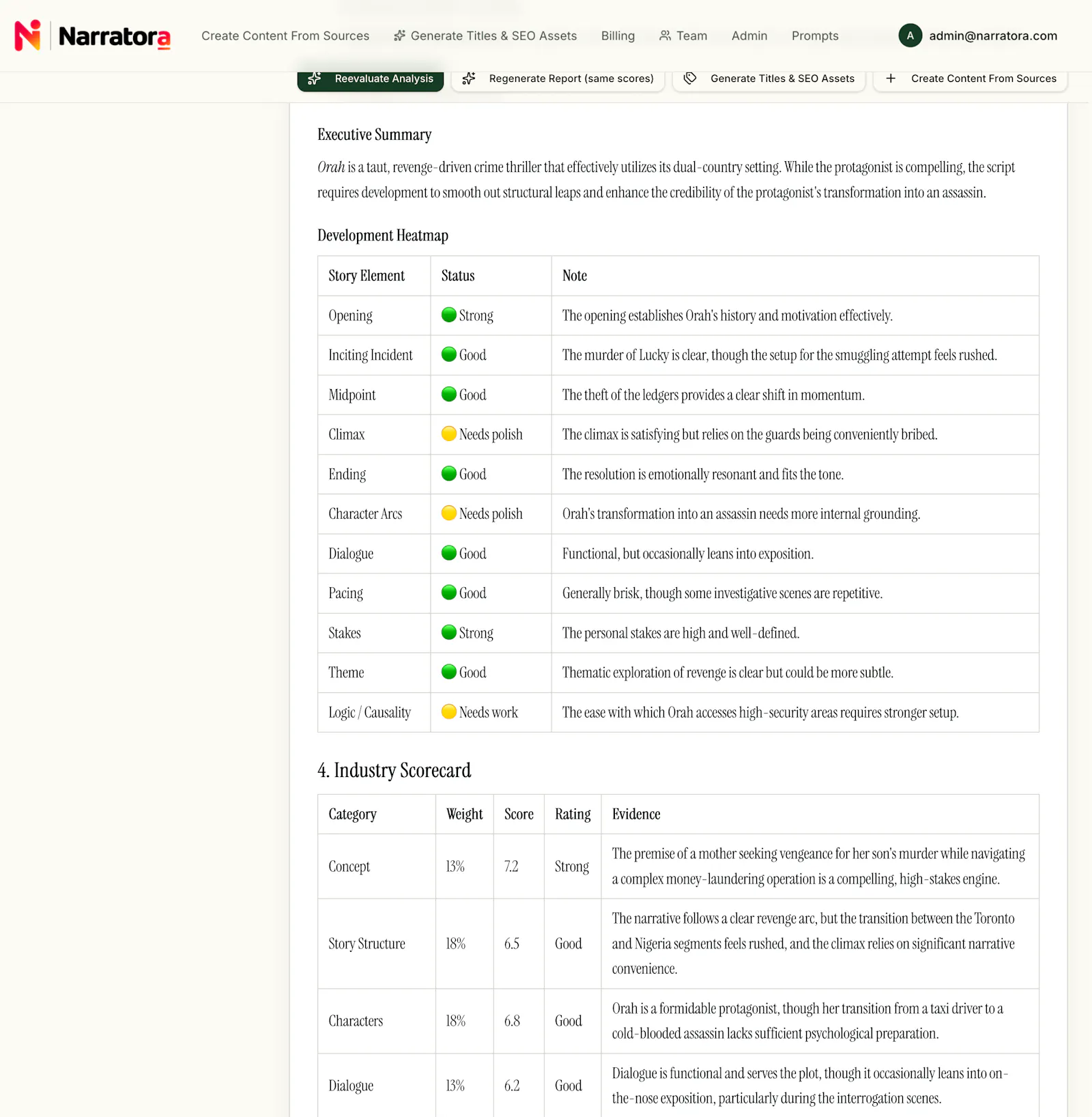Click the Needs work status text
Image resolution: width=1092 pixels, height=1117 pixels.
(489, 712)
